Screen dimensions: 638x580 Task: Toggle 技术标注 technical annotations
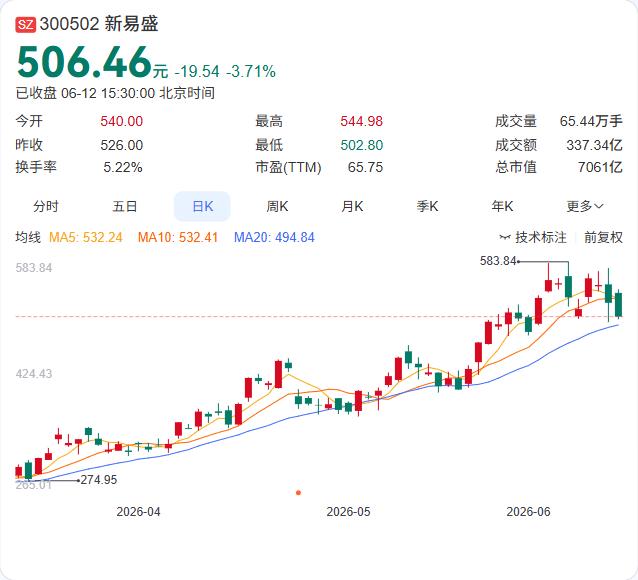pos(540,237)
